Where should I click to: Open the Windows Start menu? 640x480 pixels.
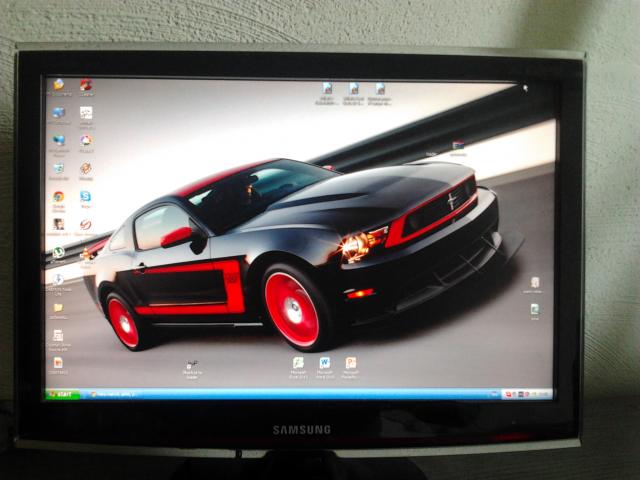(62, 394)
